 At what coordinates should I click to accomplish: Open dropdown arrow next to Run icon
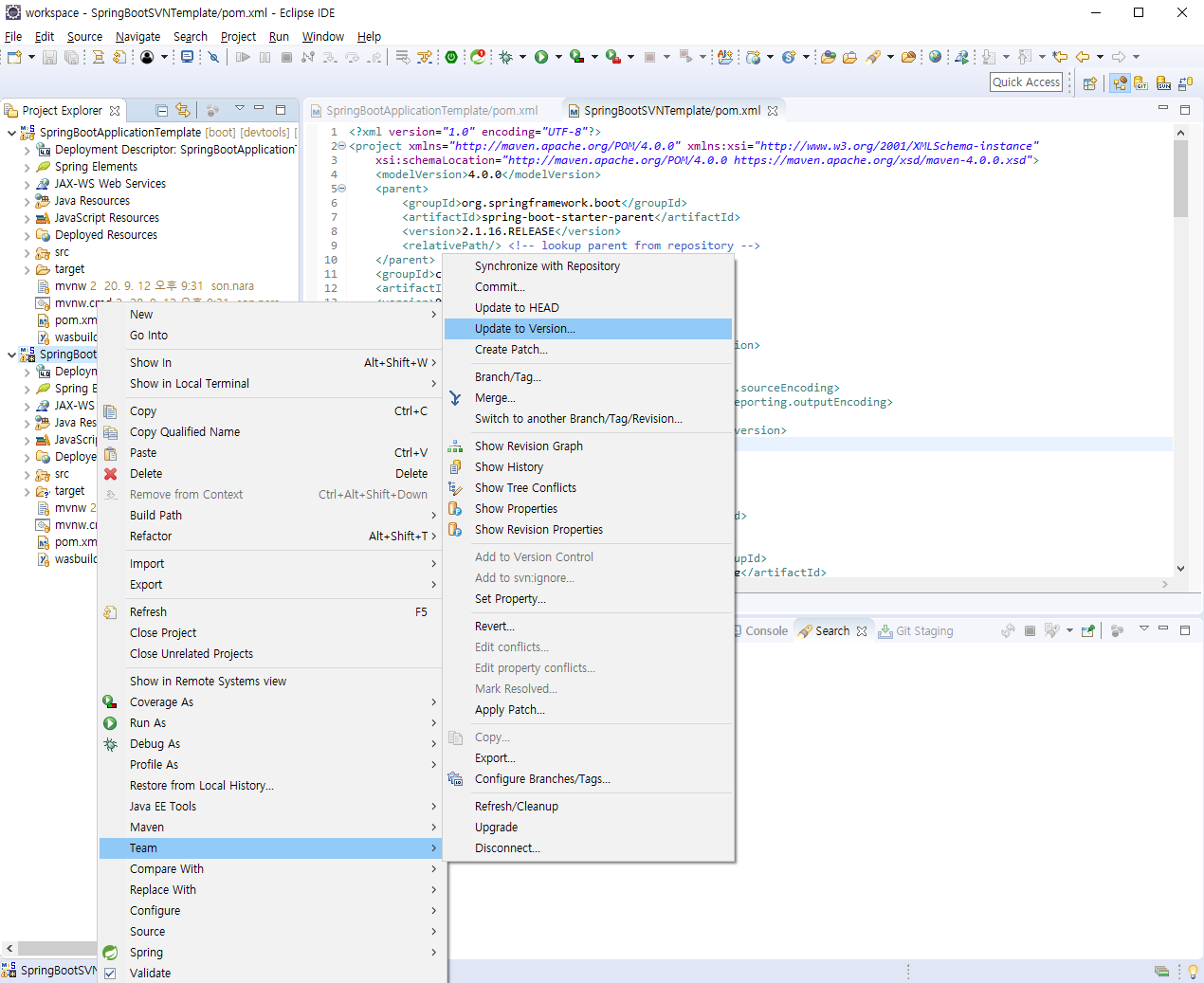(x=558, y=57)
